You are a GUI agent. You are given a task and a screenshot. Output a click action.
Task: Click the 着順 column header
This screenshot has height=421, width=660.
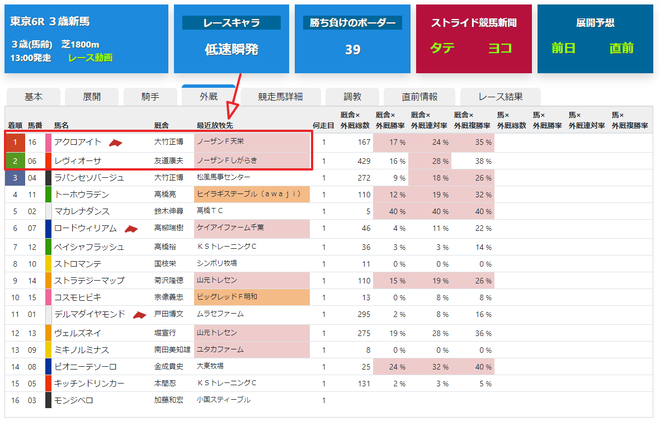tap(15, 125)
